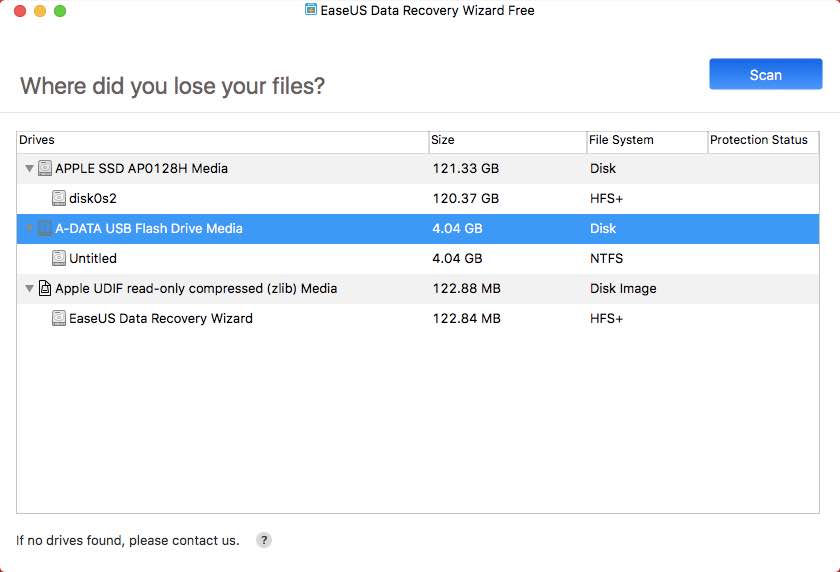The width and height of the screenshot is (840, 572).
Task: Click the EaseUS title bar app icon
Action: tap(311, 10)
